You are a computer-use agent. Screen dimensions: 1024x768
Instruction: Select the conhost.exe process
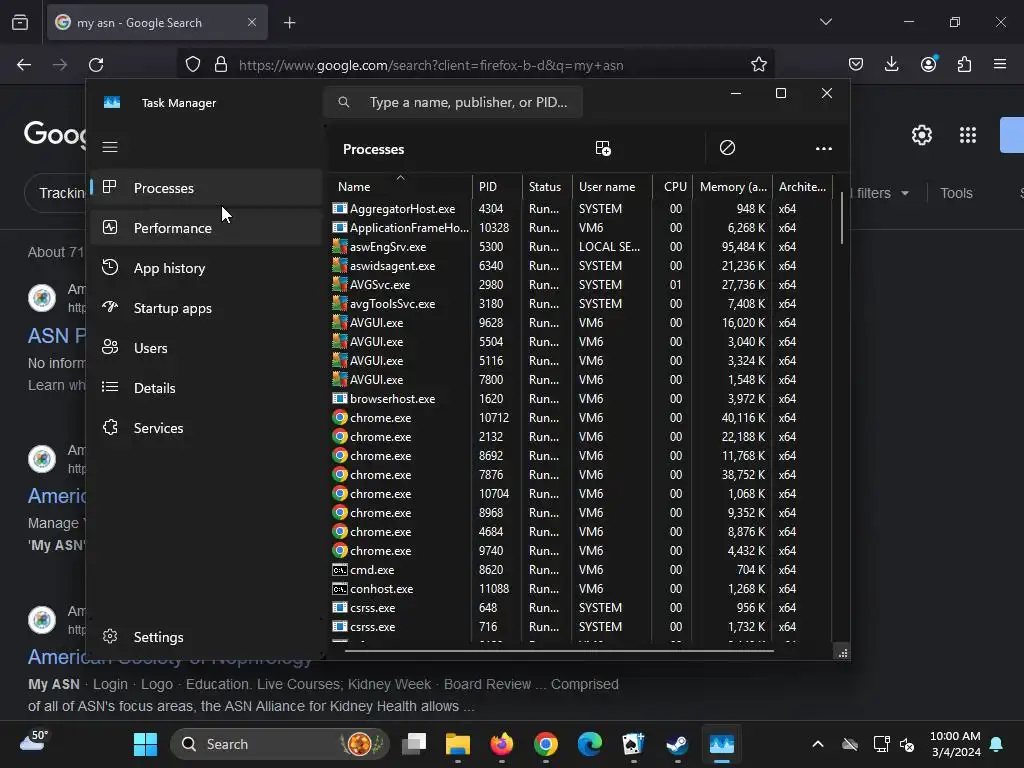pyautogui.click(x=581, y=588)
